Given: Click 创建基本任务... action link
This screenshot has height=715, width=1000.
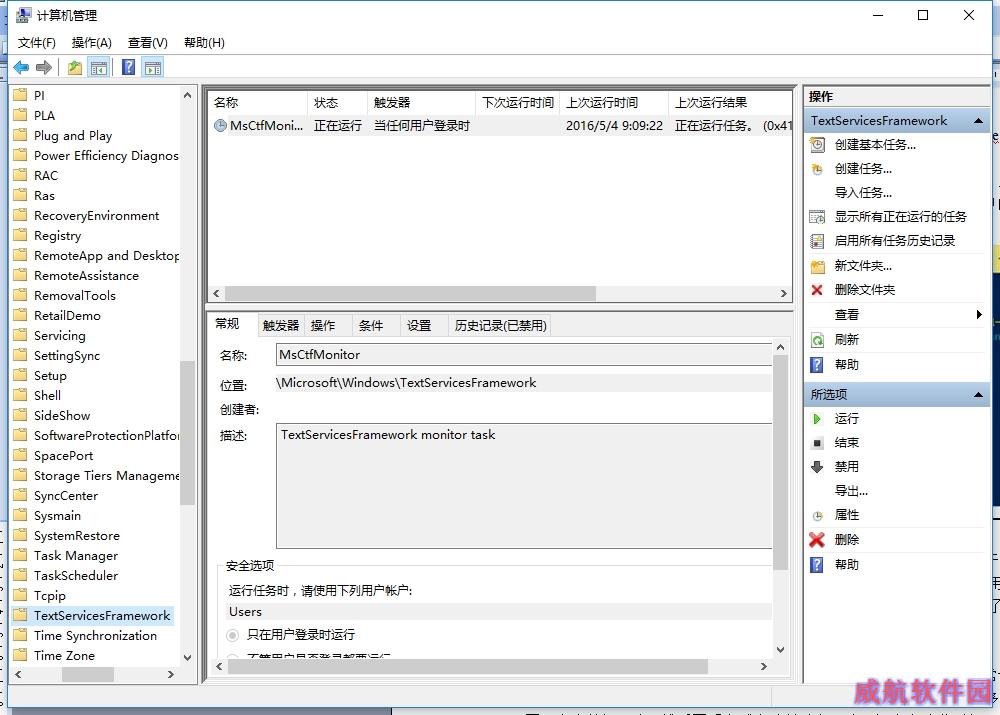Looking at the screenshot, I should click(876, 145).
